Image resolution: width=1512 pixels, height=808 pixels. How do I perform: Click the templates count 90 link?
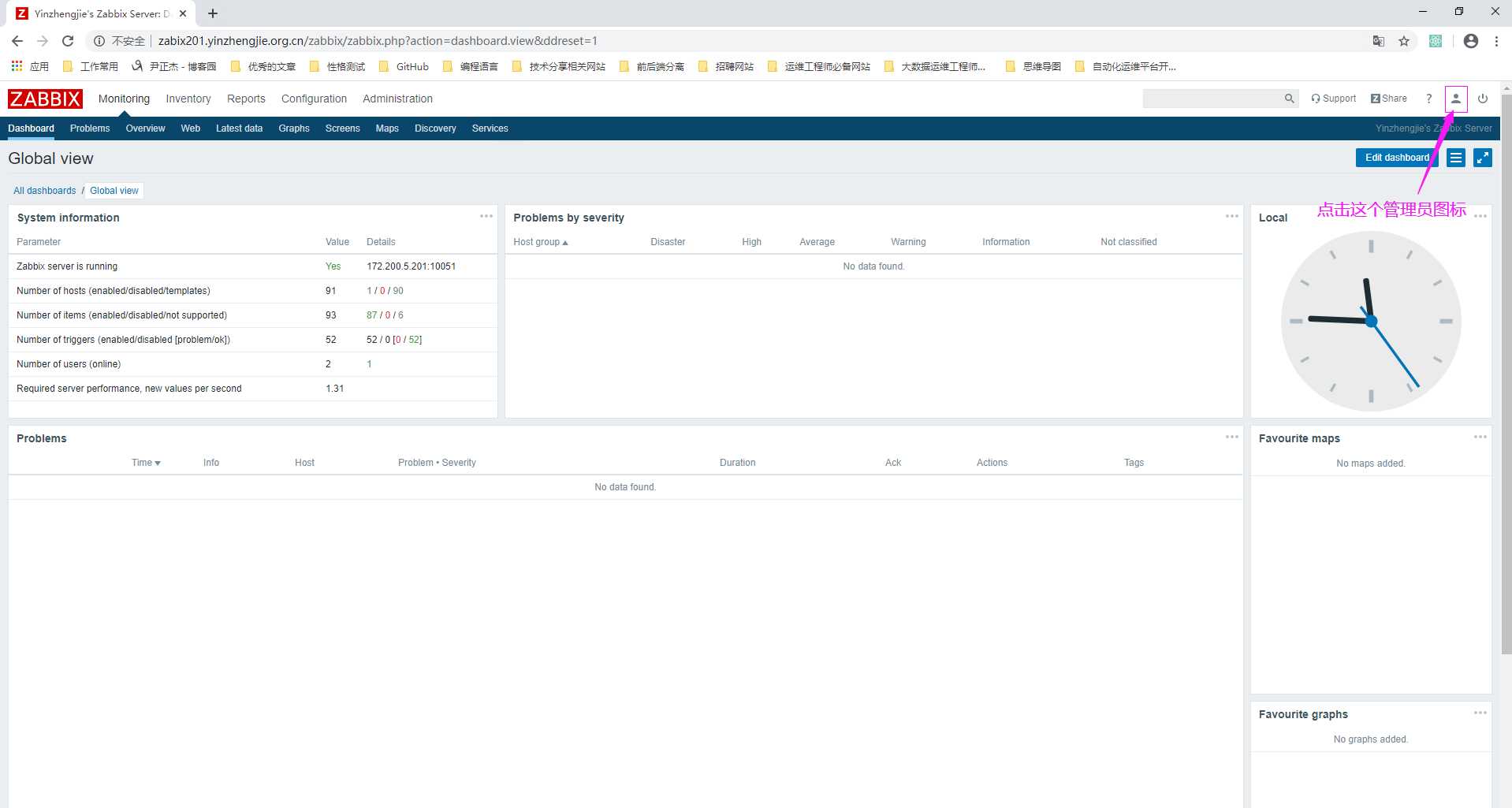coord(398,291)
